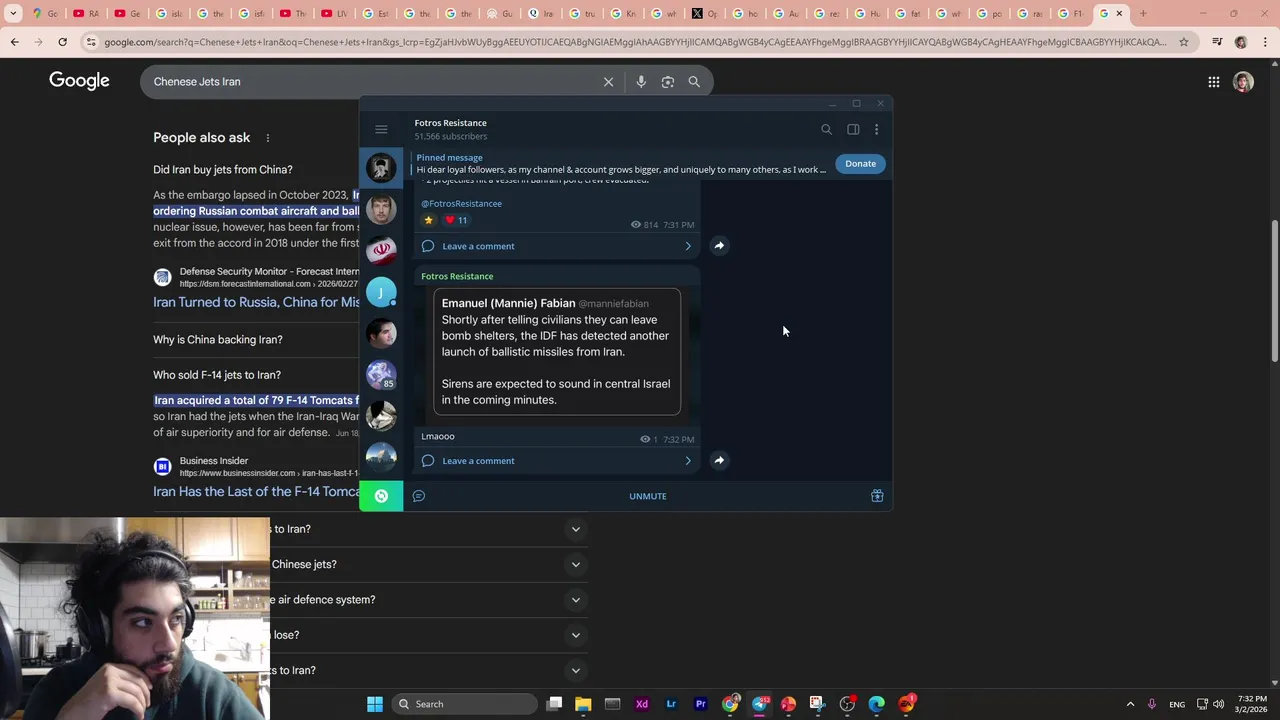1280x720 pixels.
Task: Click Donate button in Telegram
Action: [x=860, y=164]
